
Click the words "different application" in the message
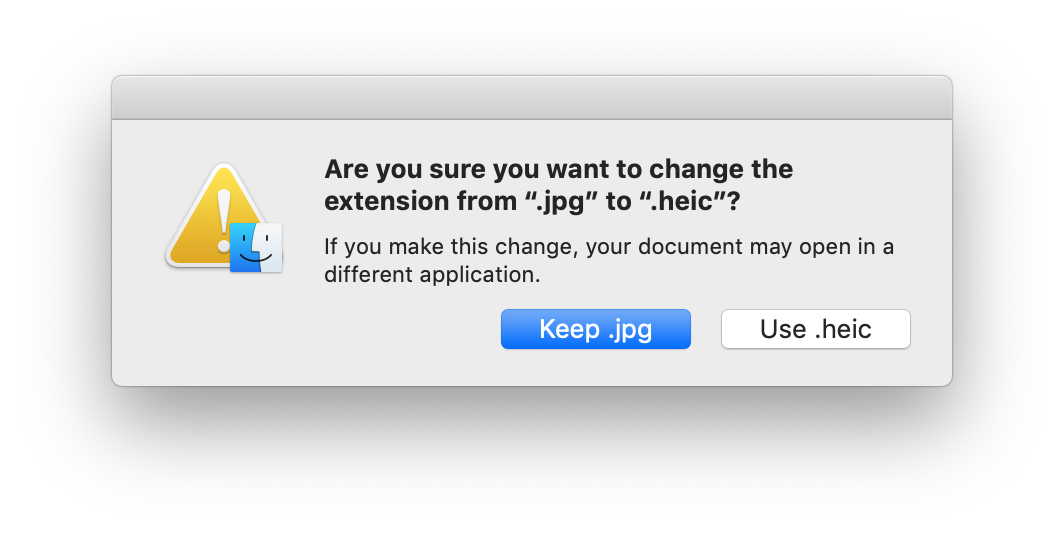[432, 275]
